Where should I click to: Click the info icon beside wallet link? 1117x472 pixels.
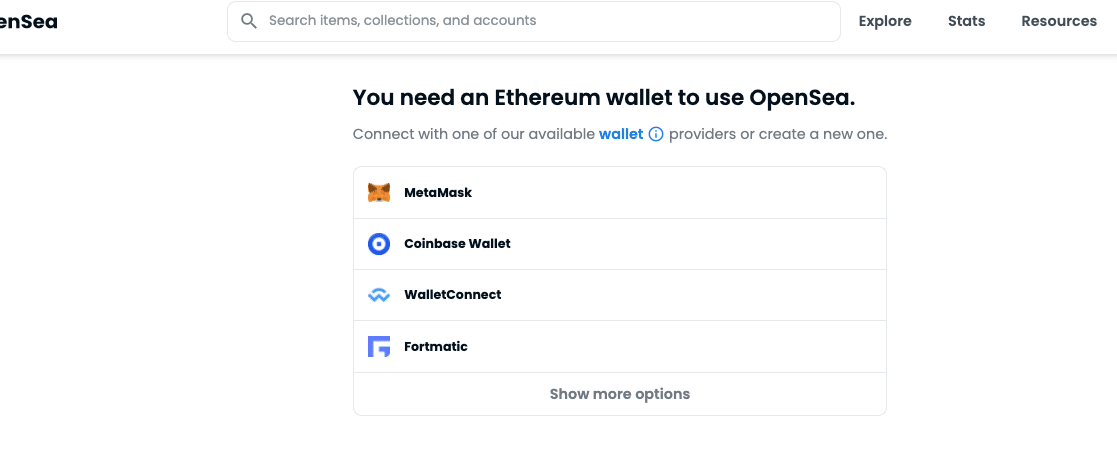point(656,134)
